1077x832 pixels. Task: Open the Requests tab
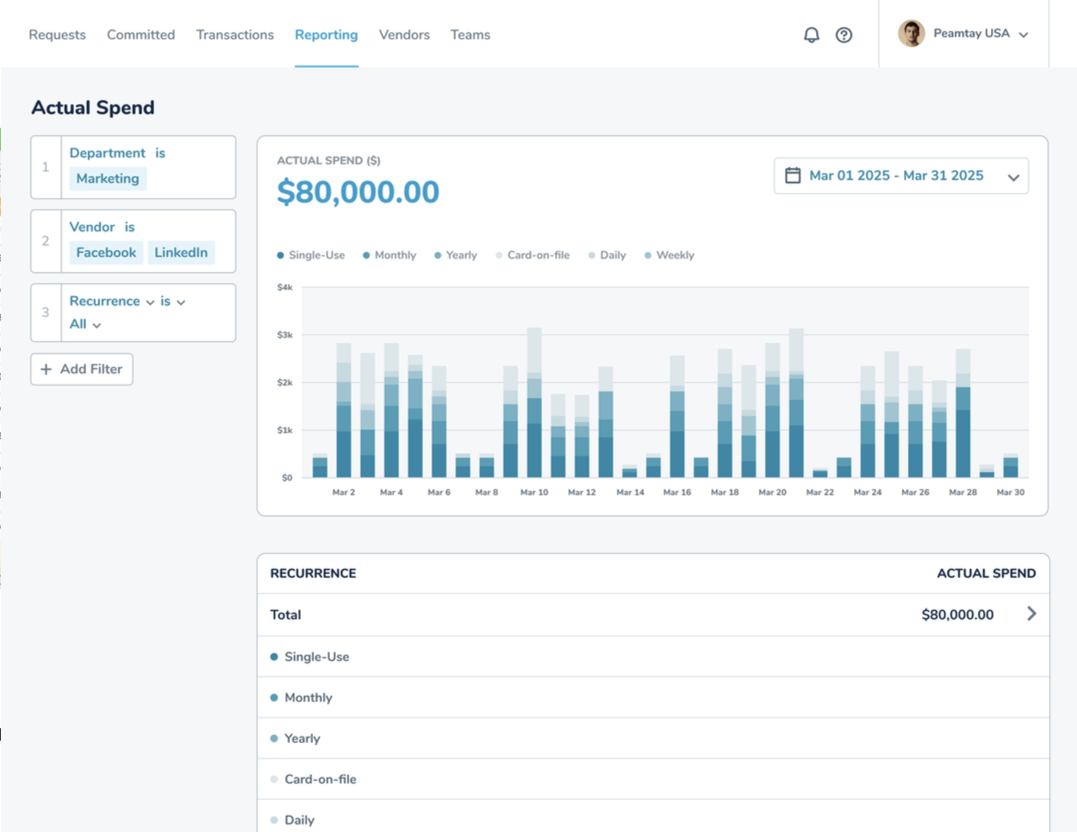coord(57,34)
